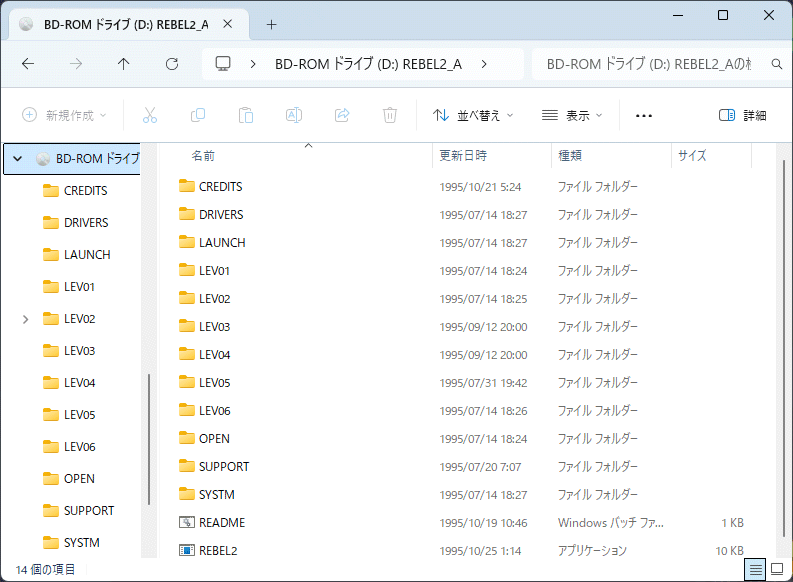Click BD-ROM ドライブ (D:) REBEL2_A breadcrumb
The width and height of the screenshot is (793, 582).
click(x=368, y=64)
